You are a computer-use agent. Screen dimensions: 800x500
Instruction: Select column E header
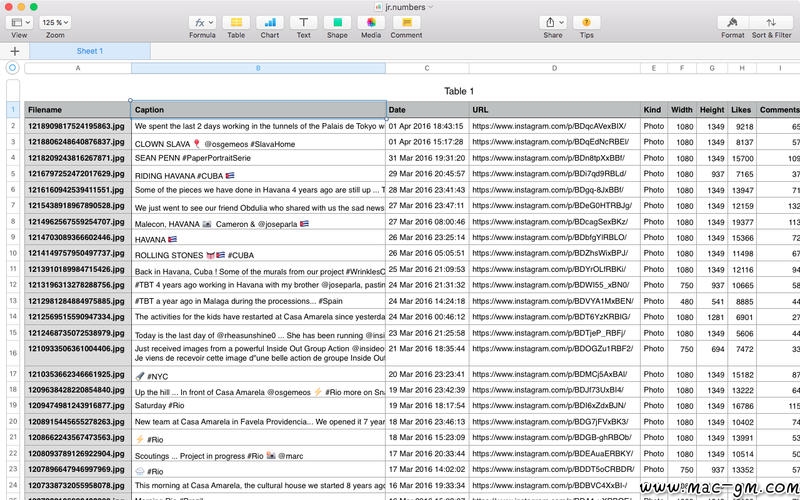(654, 68)
